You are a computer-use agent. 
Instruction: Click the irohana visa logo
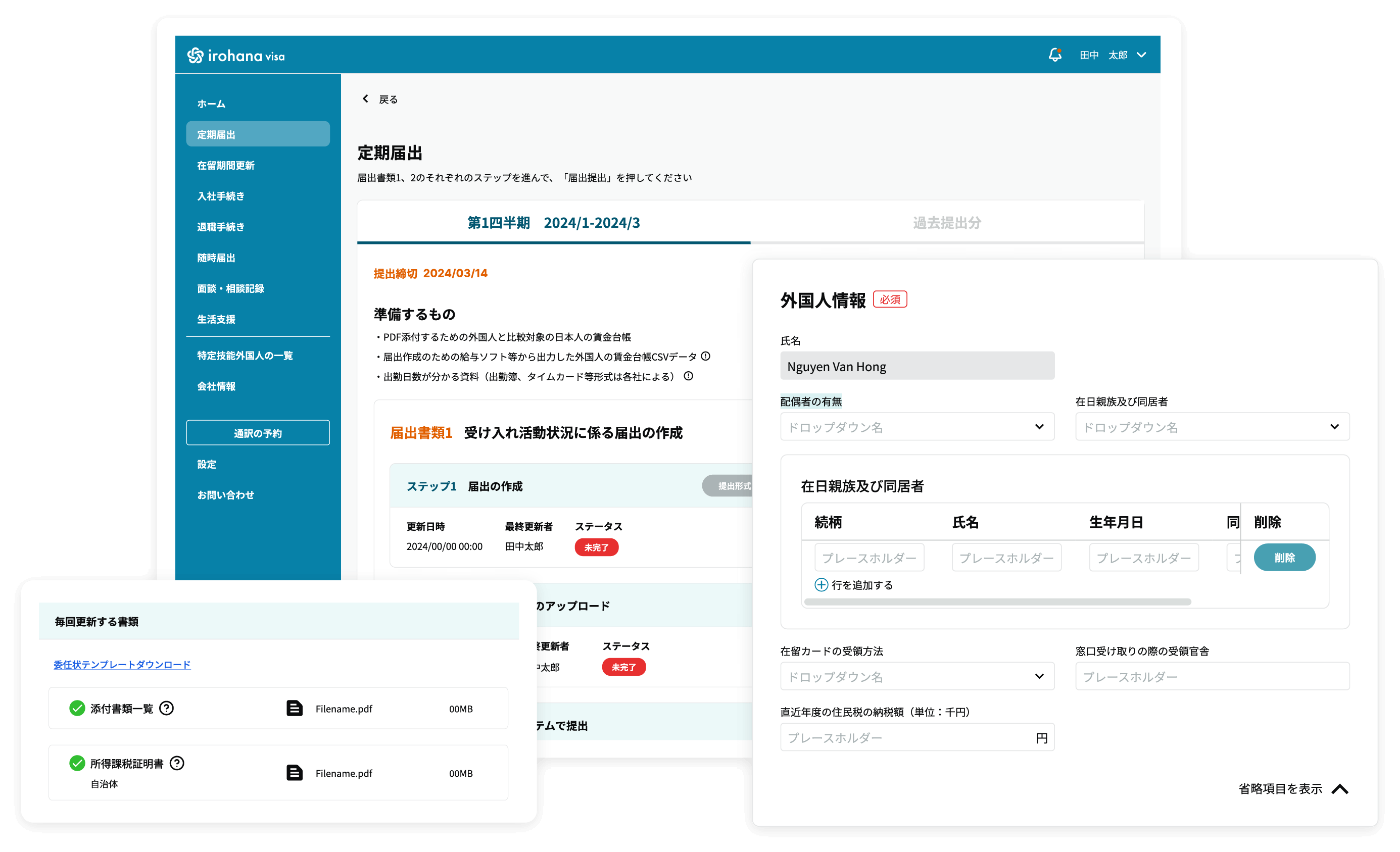pos(236,56)
